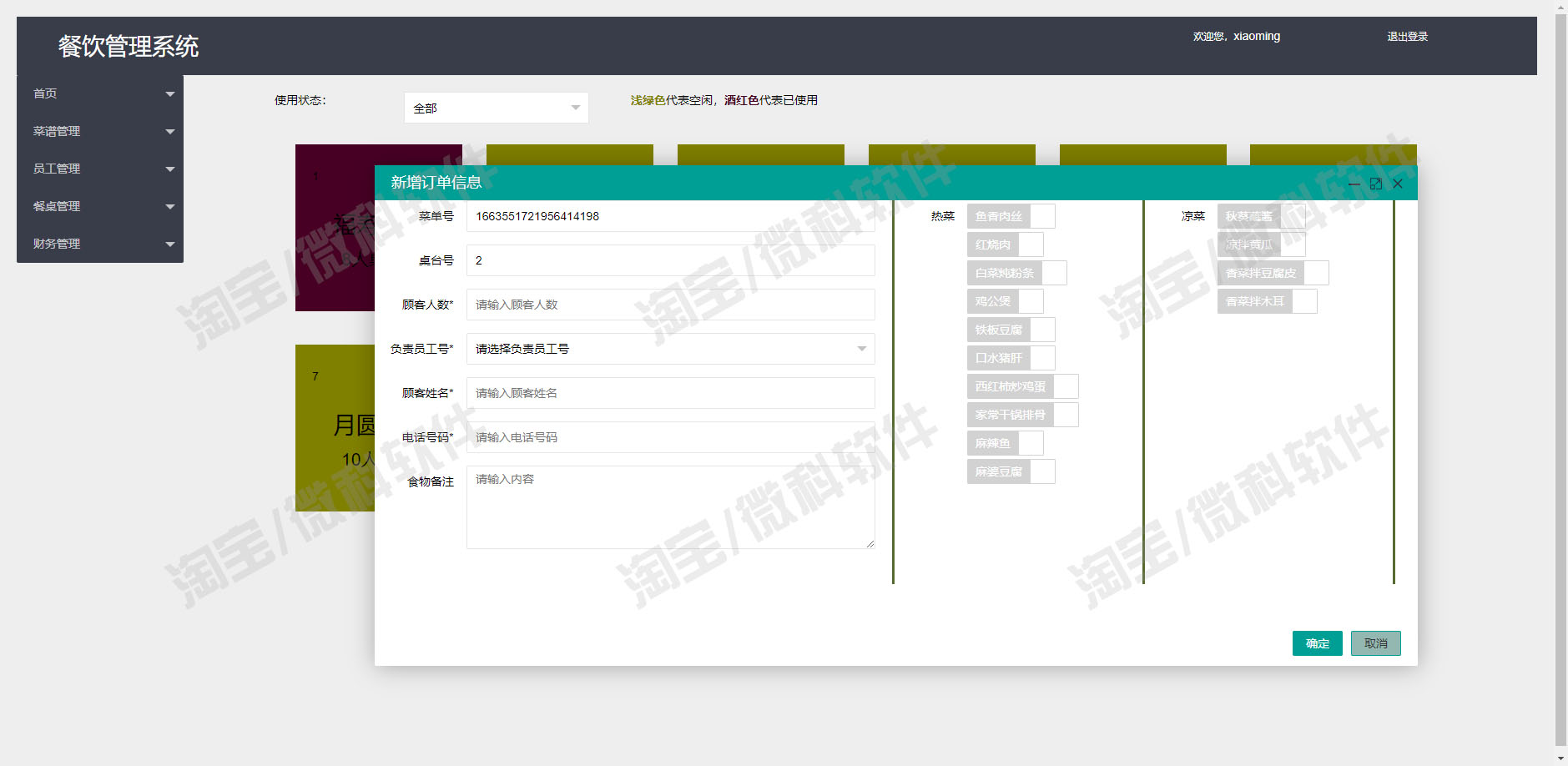Click the 确定 confirm button
Screen dimensions: 1568x766
(1317, 643)
